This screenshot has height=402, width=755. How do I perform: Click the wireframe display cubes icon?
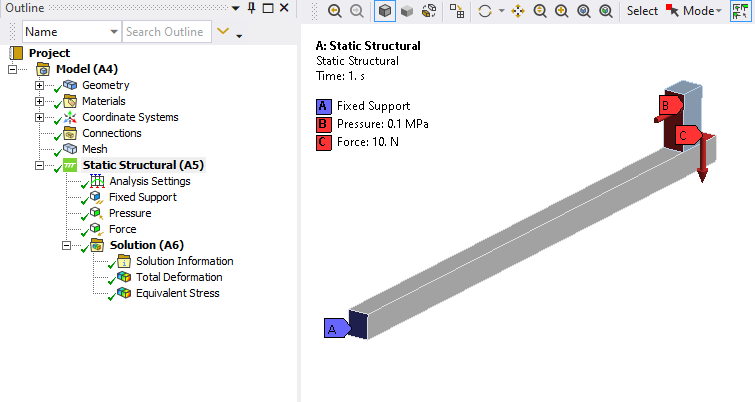[429, 11]
